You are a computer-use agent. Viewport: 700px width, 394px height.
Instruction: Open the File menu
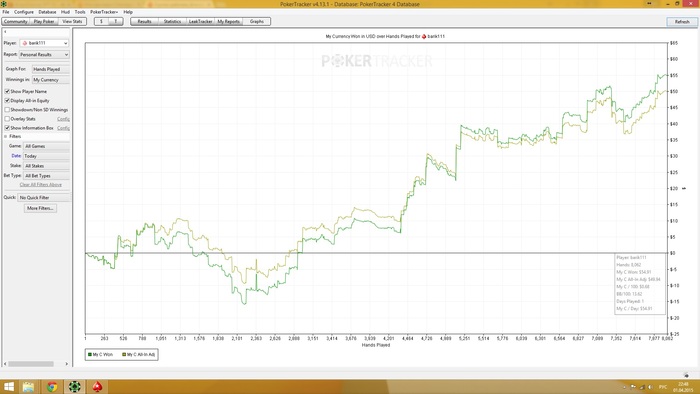pos(6,12)
